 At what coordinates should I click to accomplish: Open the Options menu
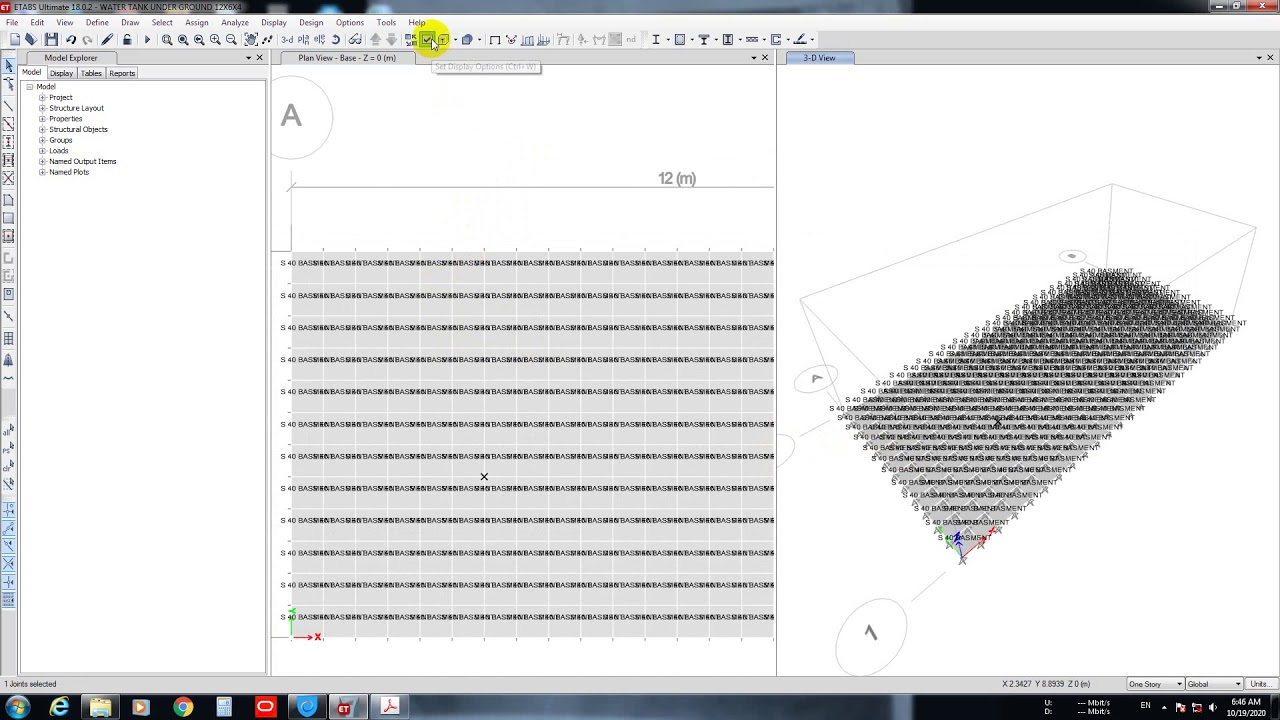pyautogui.click(x=350, y=22)
